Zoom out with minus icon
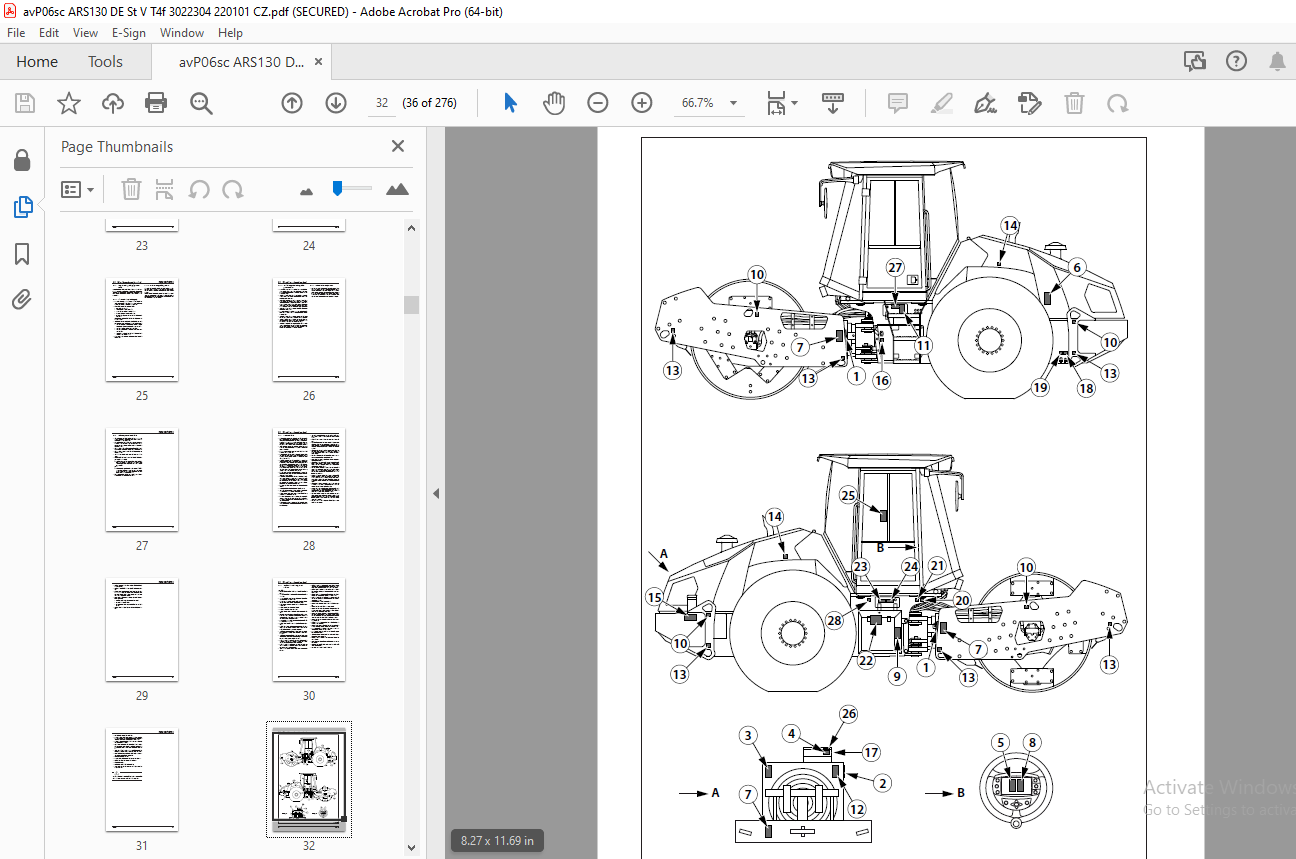 click(x=598, y=103)
